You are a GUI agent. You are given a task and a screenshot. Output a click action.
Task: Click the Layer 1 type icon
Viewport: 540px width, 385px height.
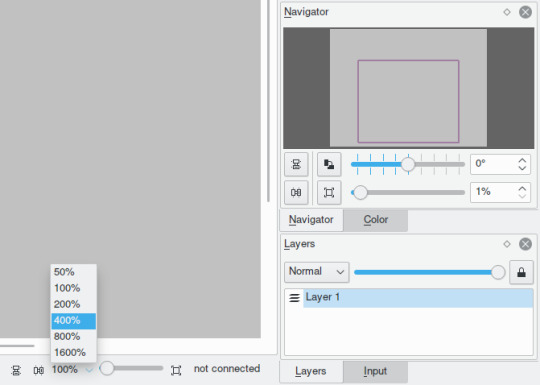[294, 298]
